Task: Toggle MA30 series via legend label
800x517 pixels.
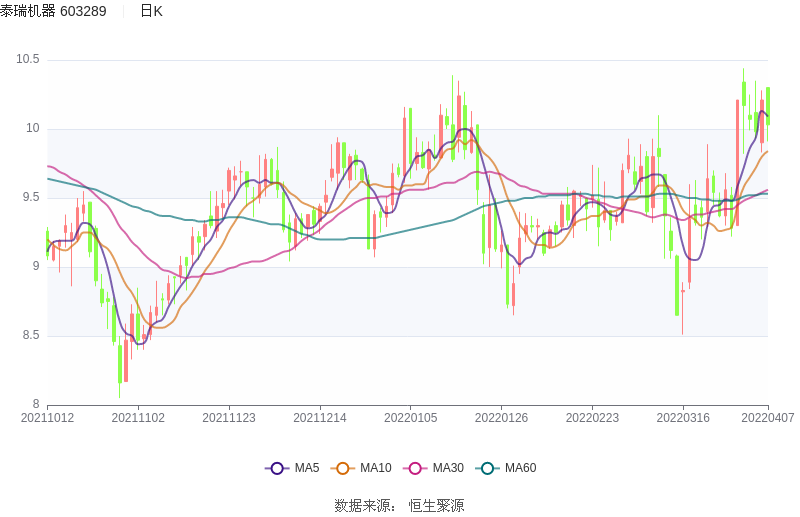Action: coord(448,468)
